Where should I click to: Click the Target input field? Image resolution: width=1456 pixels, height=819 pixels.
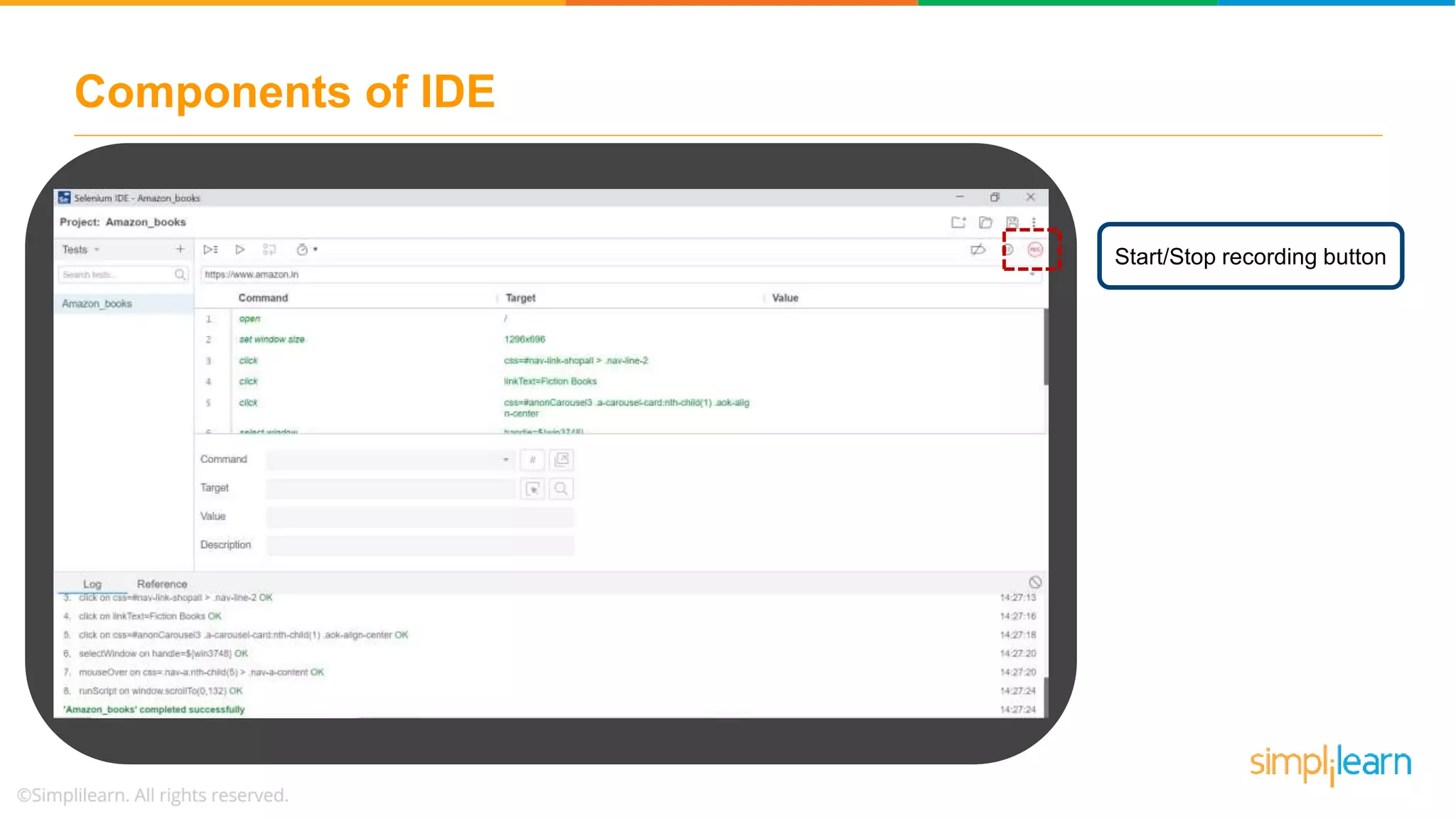point(391,488)
